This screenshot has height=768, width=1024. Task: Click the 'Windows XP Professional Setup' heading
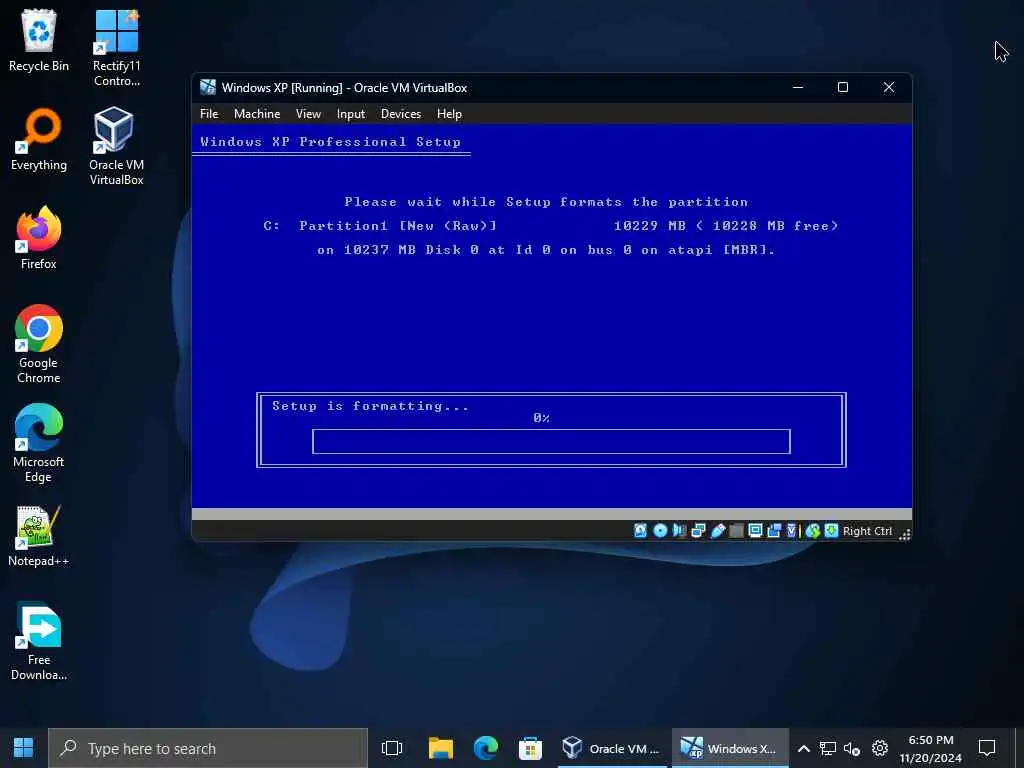point(330,142)
